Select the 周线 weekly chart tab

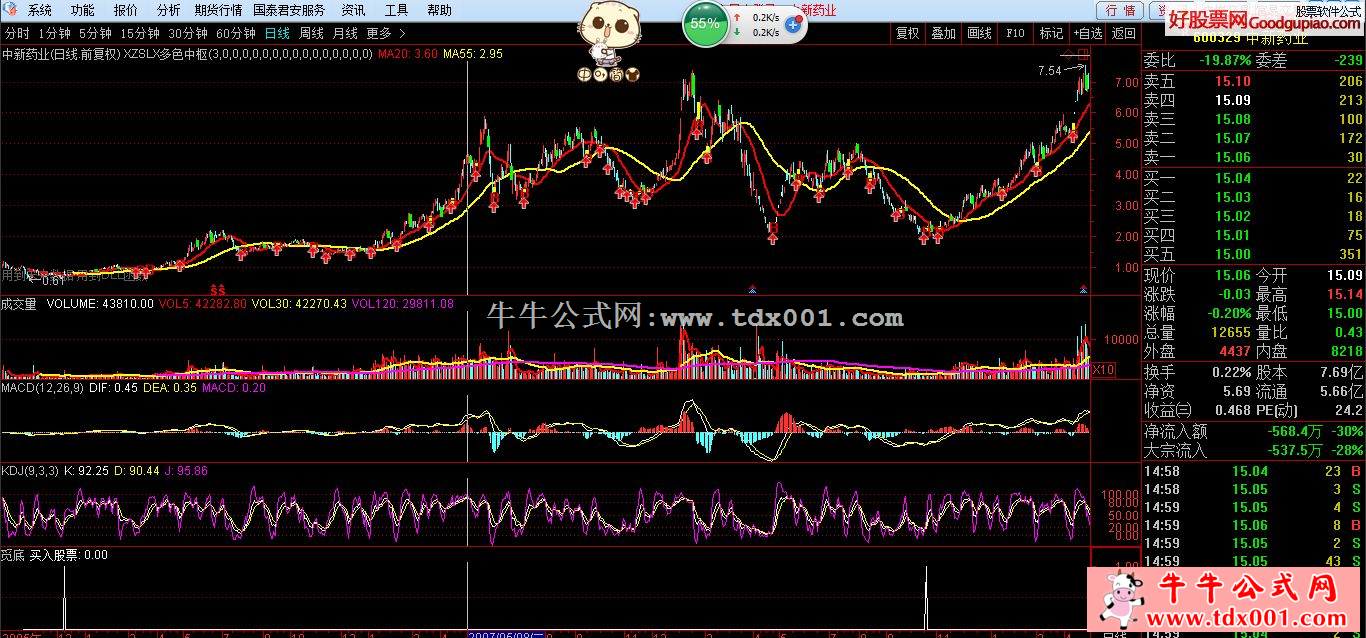(311, 33)
